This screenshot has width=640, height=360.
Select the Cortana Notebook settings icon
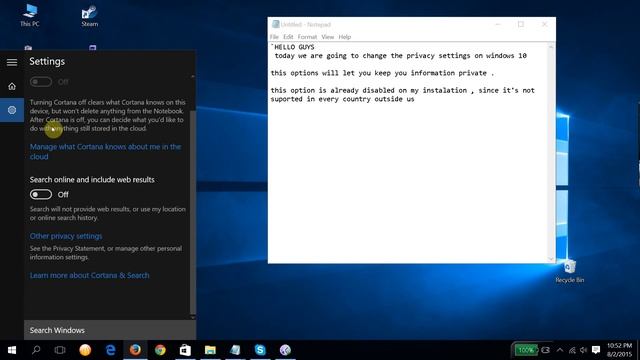[x=12, y=110]
